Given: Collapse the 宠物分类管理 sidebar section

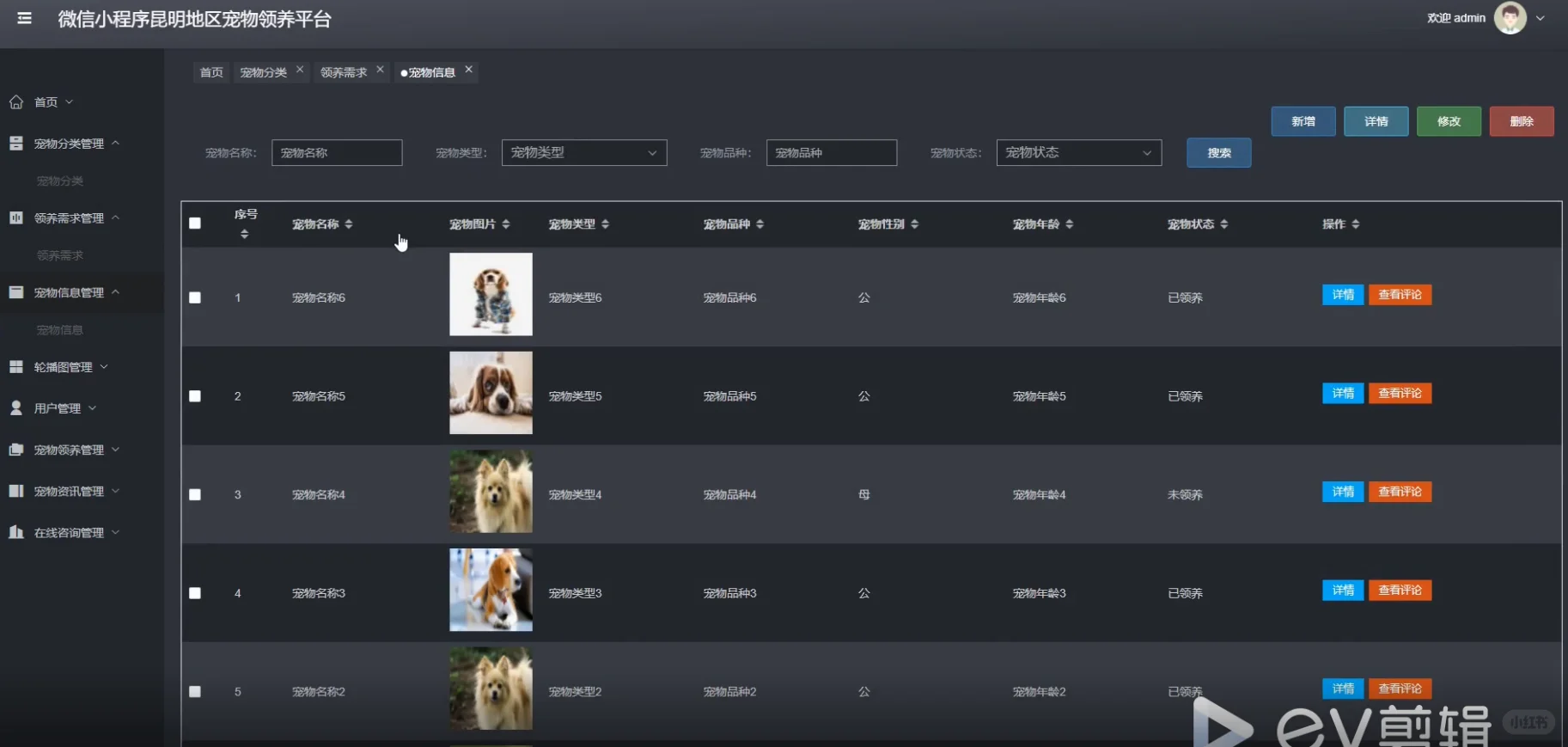Looking at the screenshot, I should coord(115,143).
